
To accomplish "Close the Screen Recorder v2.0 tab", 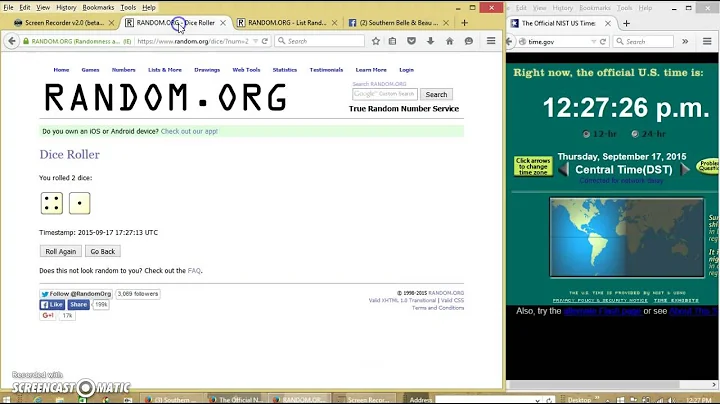I will click(111, 22).
